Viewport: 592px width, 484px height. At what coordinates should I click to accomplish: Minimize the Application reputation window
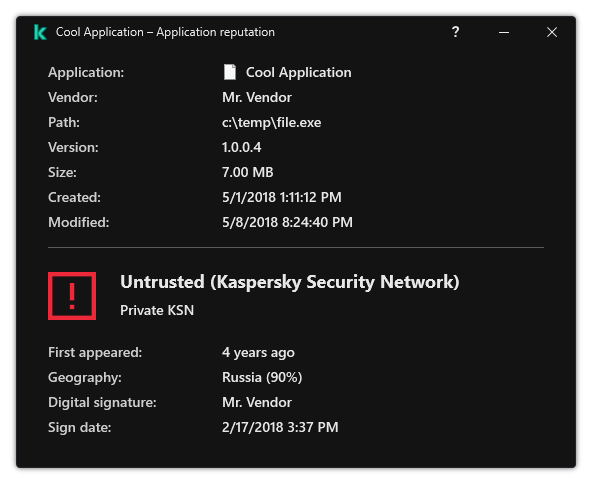(x=504, y=32)
